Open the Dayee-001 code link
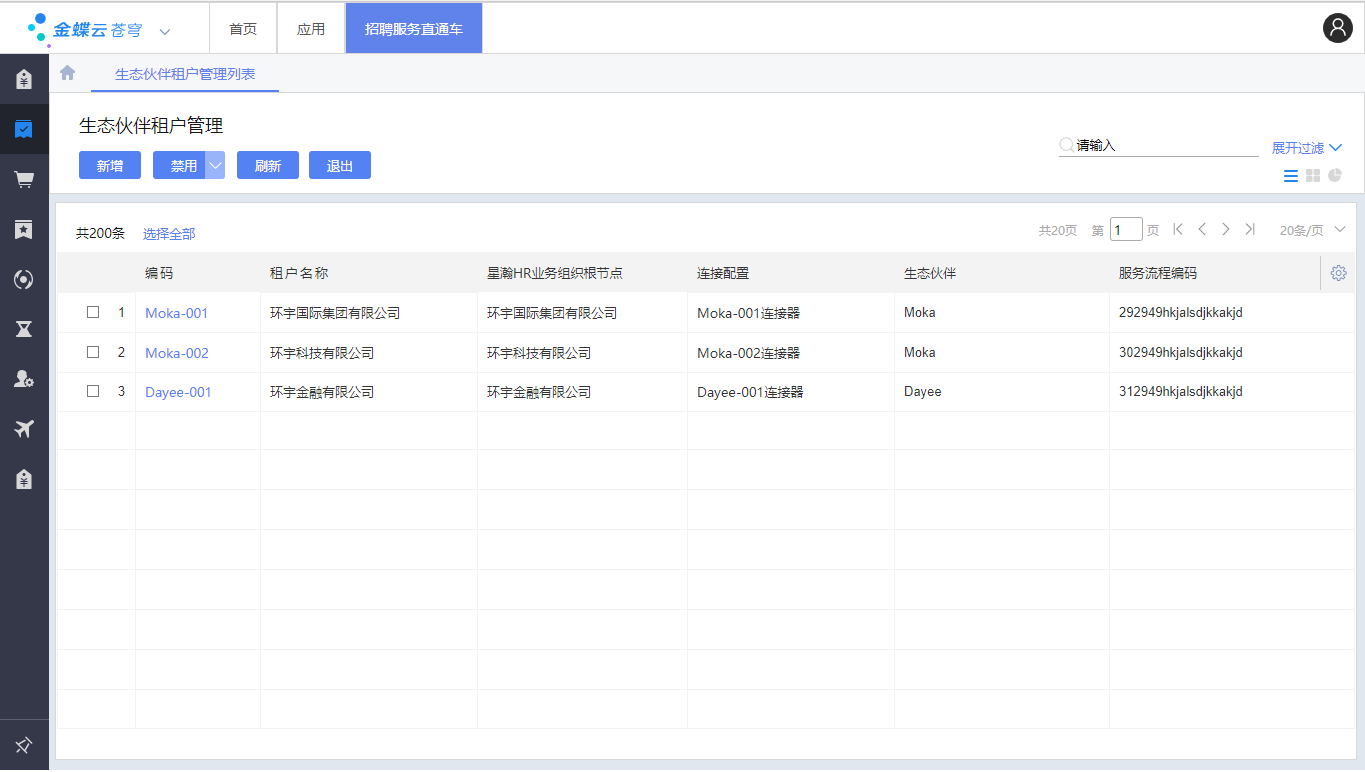This screenshot has height=772, width=1365. (178, 393)
